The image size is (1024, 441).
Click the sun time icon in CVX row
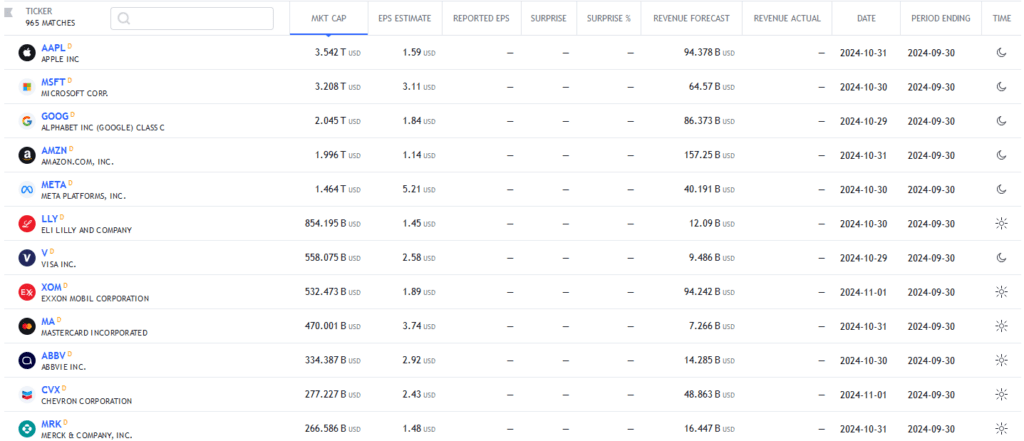[x=1001, y=395]
